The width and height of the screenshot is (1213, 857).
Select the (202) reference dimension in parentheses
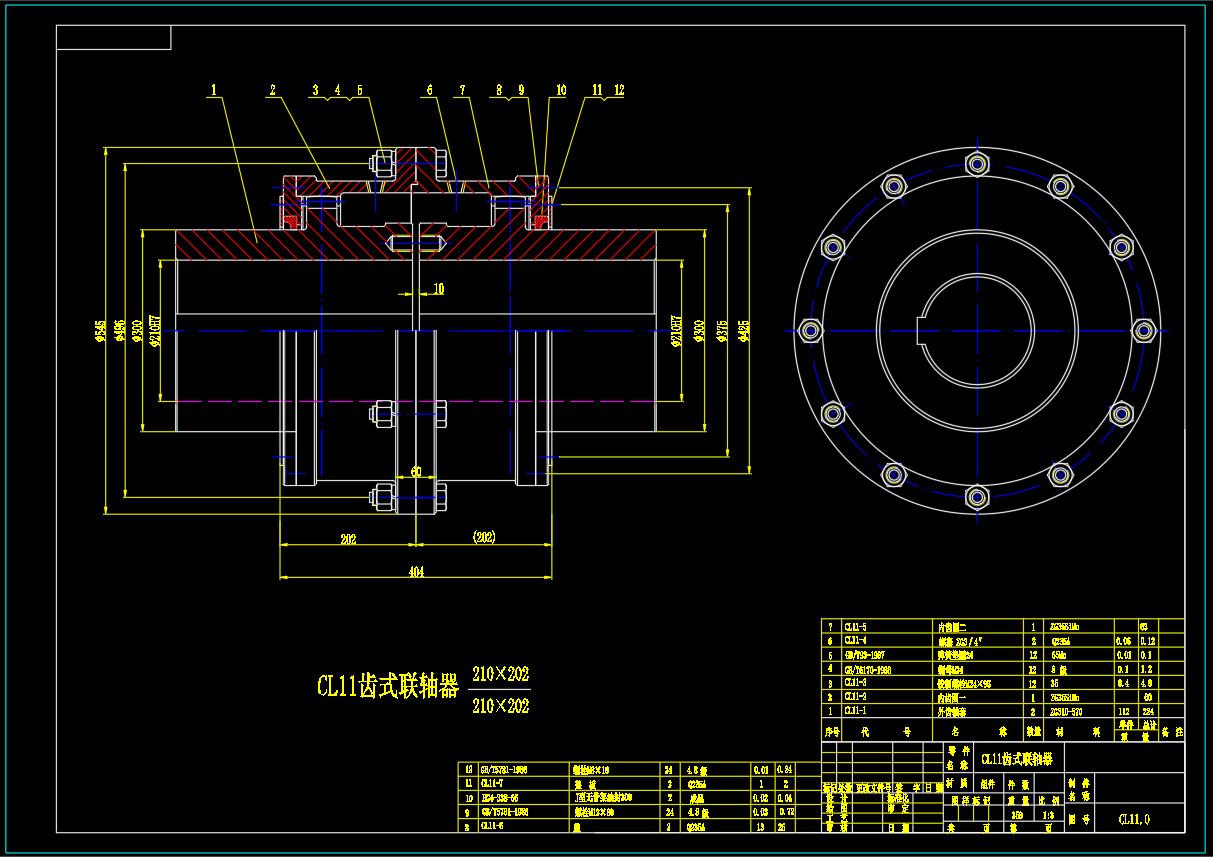click(x=485, y=537)
